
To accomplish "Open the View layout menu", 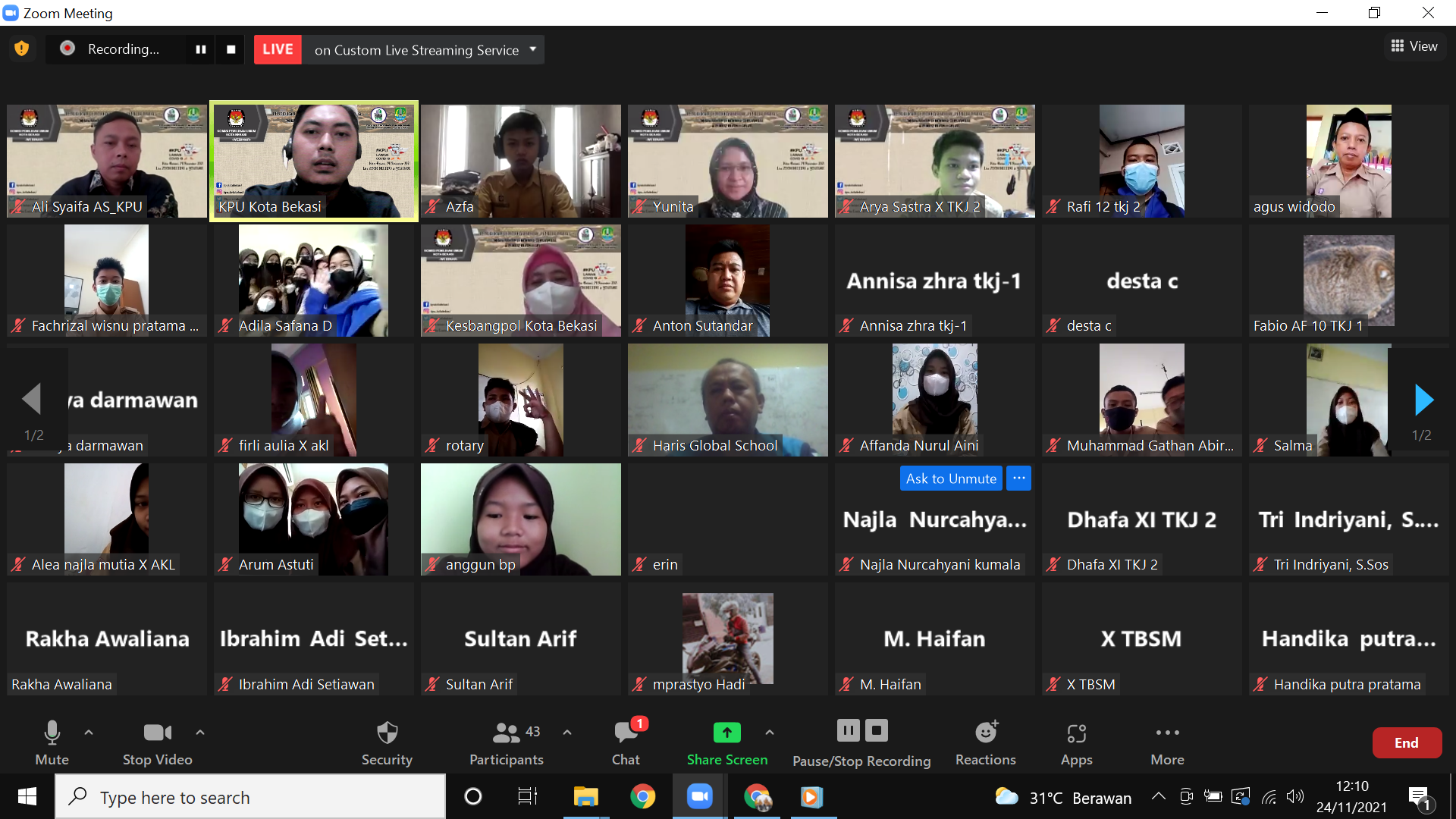I will click(1414, 46).
